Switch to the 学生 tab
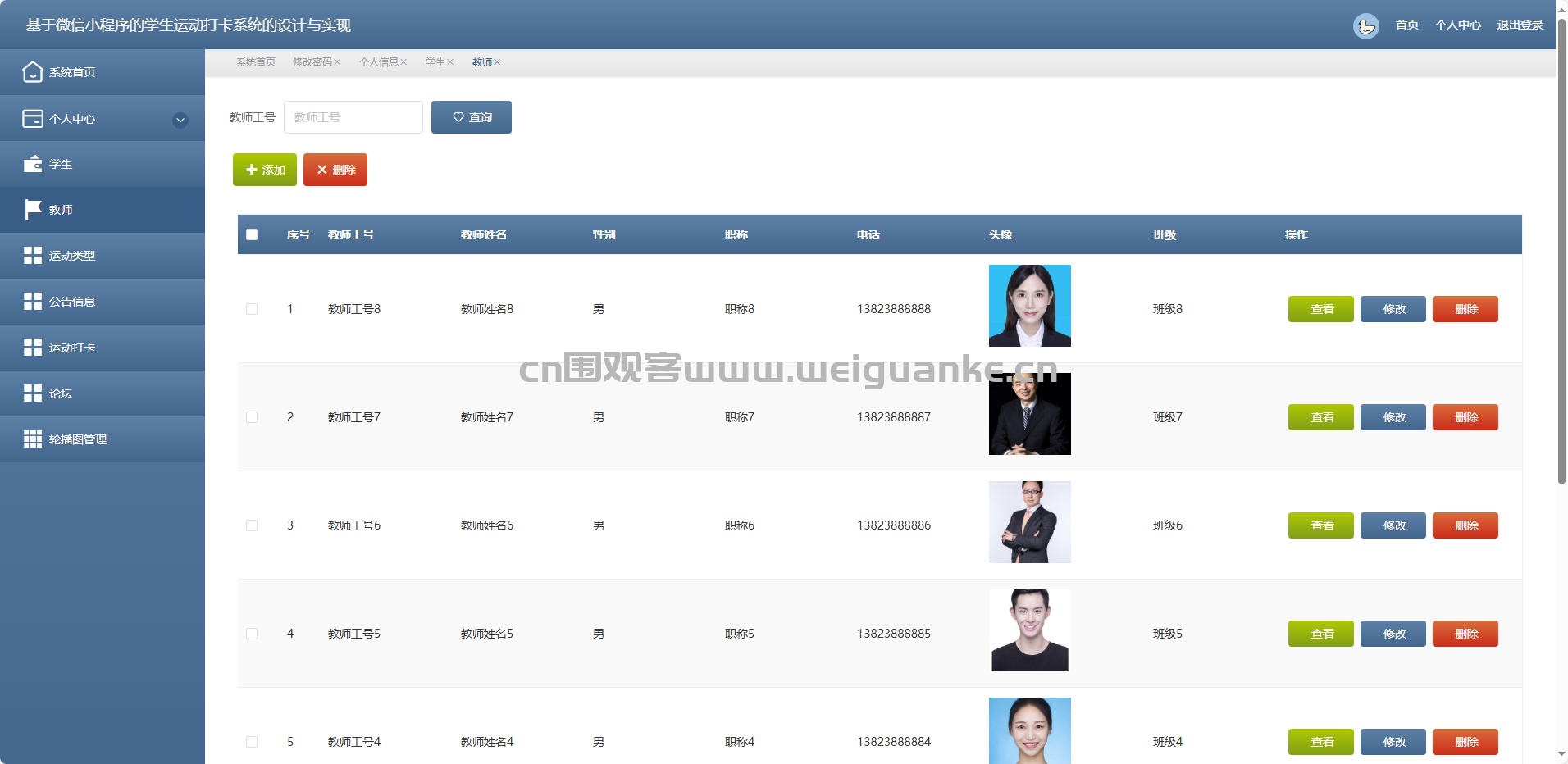This screenshot has width=1568, height=764. click(435, 62)
